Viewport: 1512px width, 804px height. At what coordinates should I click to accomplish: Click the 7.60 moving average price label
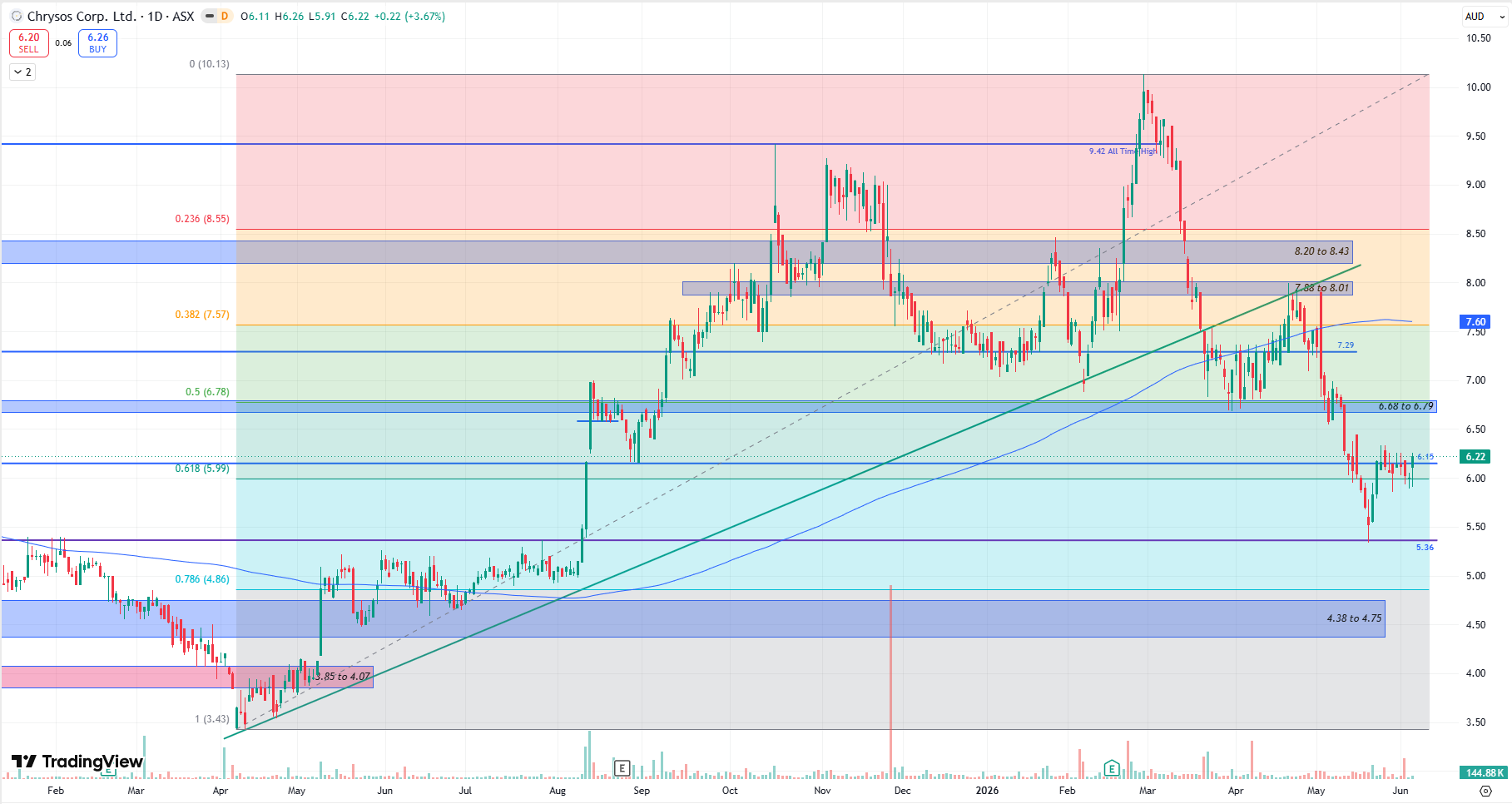(1475, 321)
